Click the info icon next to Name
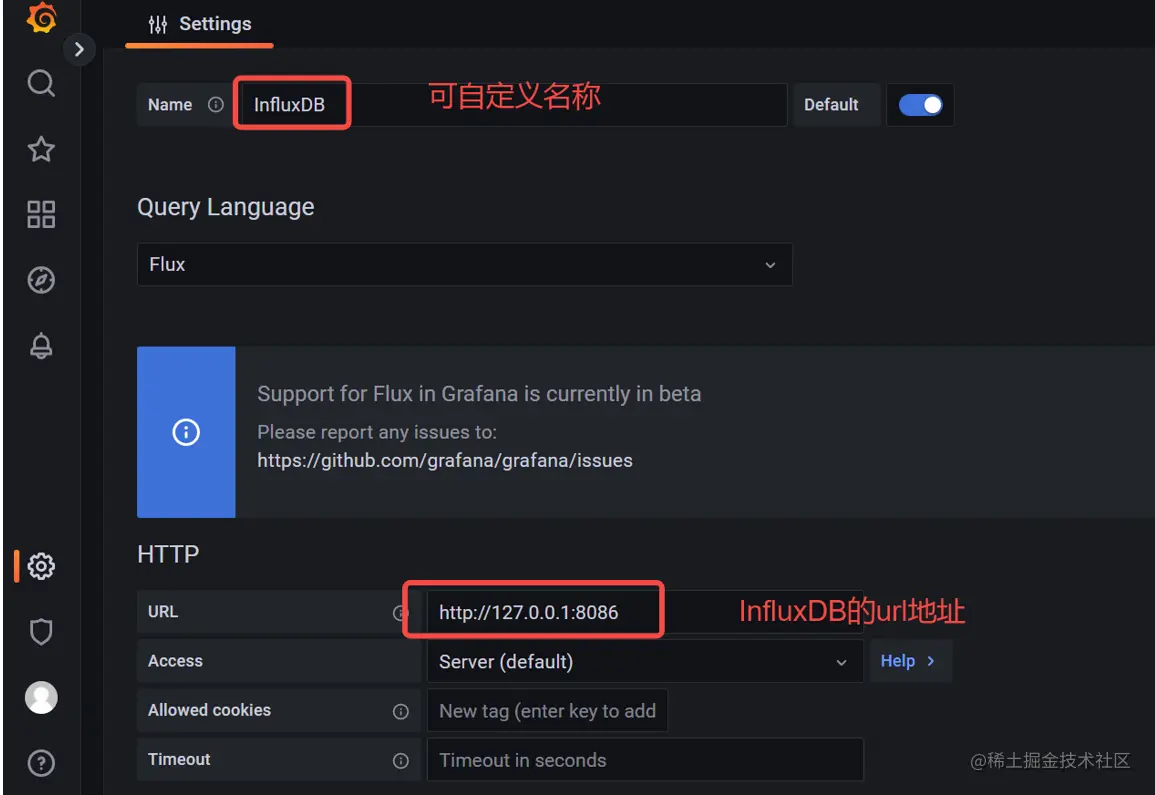 coord(215,105)
